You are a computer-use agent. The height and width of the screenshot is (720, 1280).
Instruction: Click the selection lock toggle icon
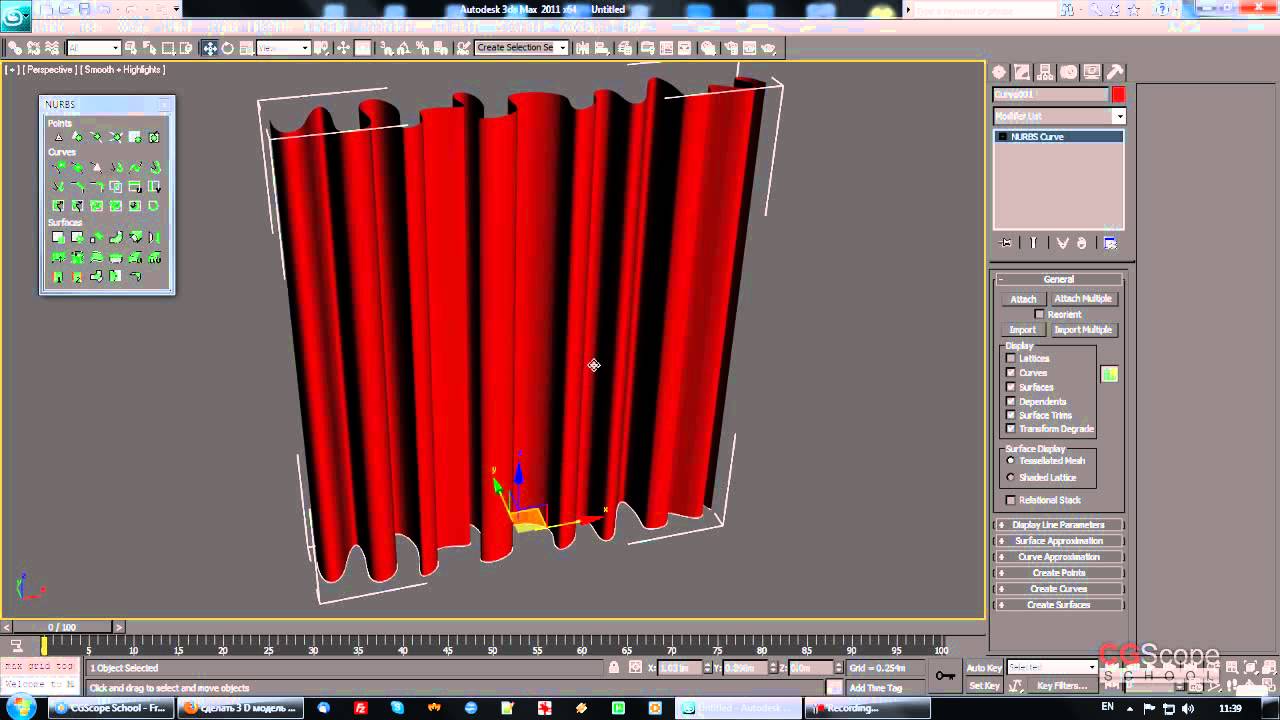(614, 668)
